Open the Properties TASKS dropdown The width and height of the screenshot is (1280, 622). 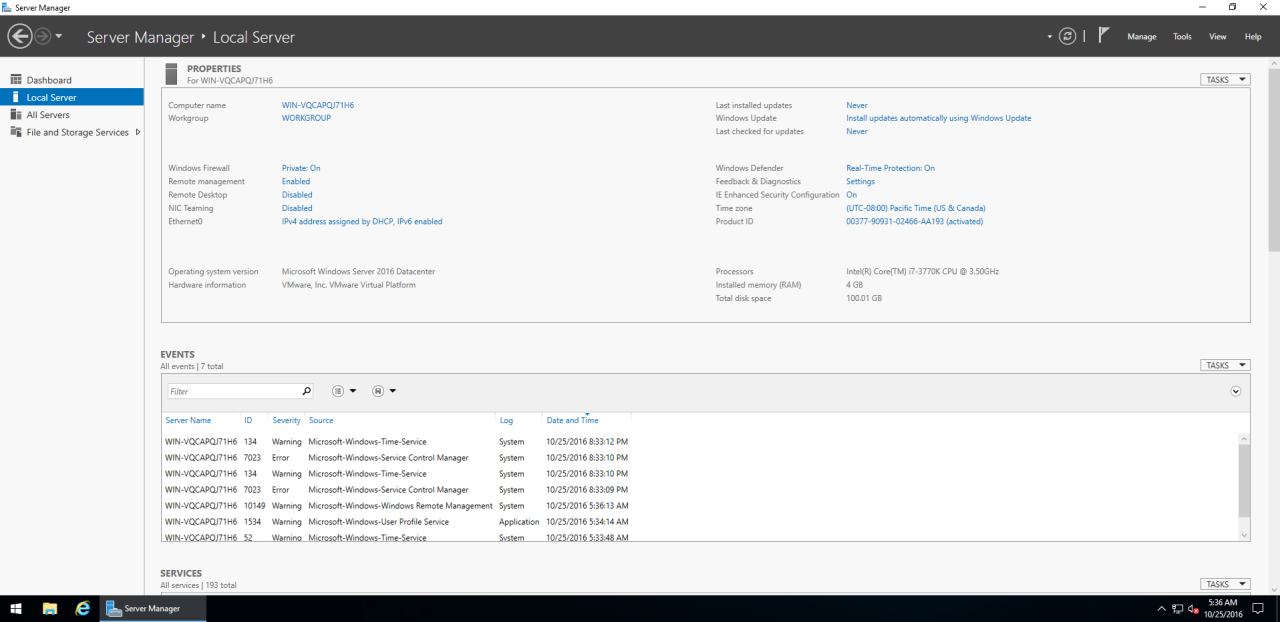coord(1226,78)
